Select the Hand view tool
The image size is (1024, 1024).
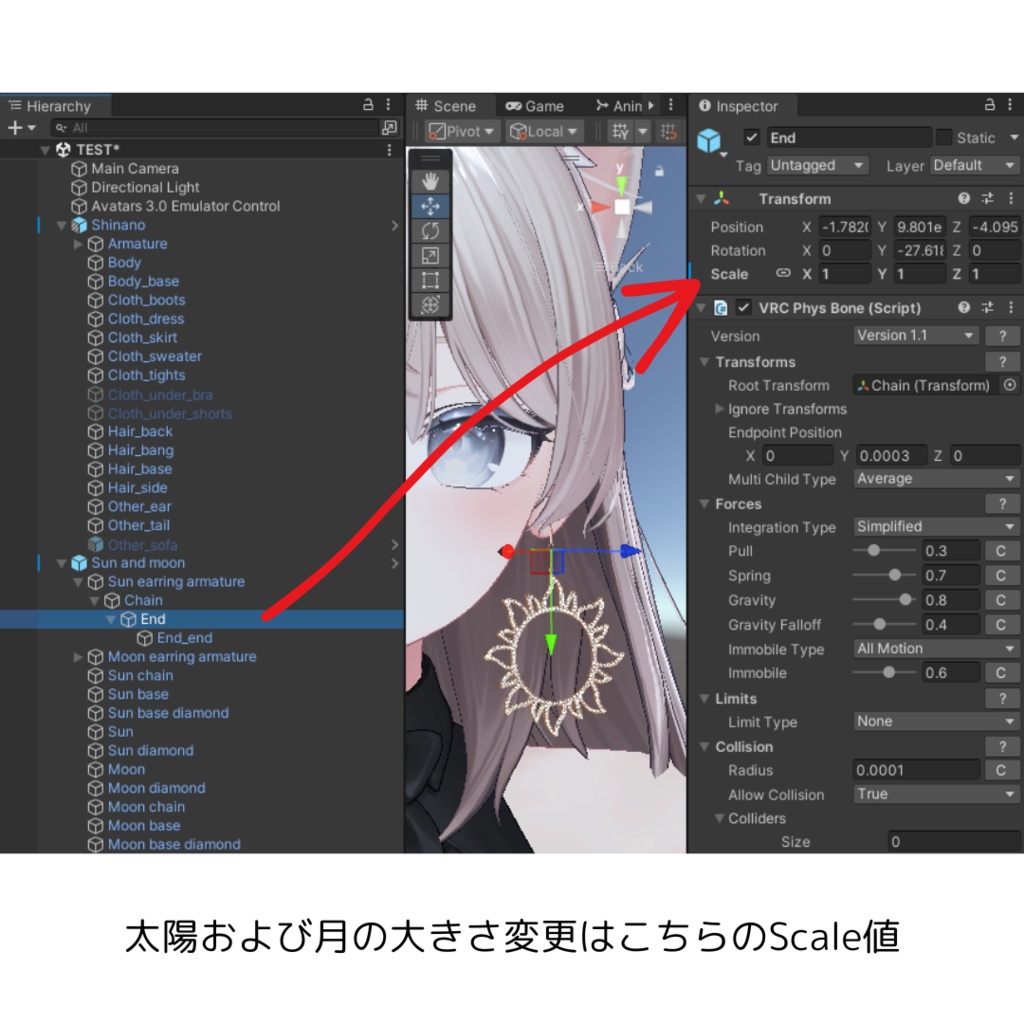point(430,182)
